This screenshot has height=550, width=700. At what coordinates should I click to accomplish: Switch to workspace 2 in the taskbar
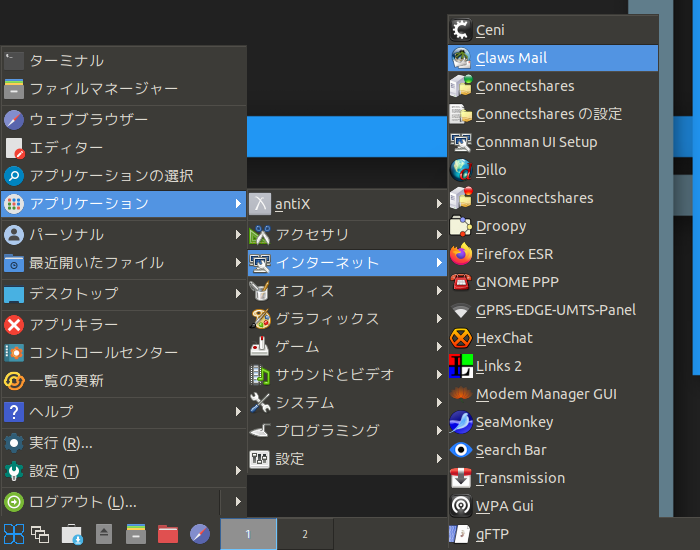305,534
